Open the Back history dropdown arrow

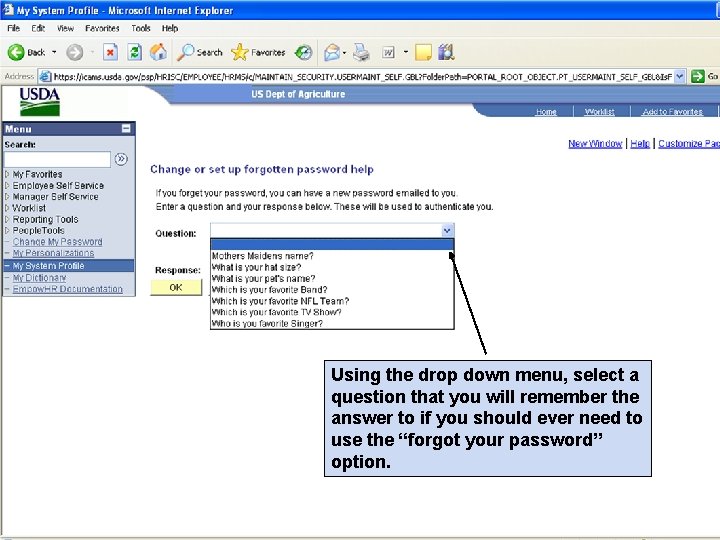point(54,52)
